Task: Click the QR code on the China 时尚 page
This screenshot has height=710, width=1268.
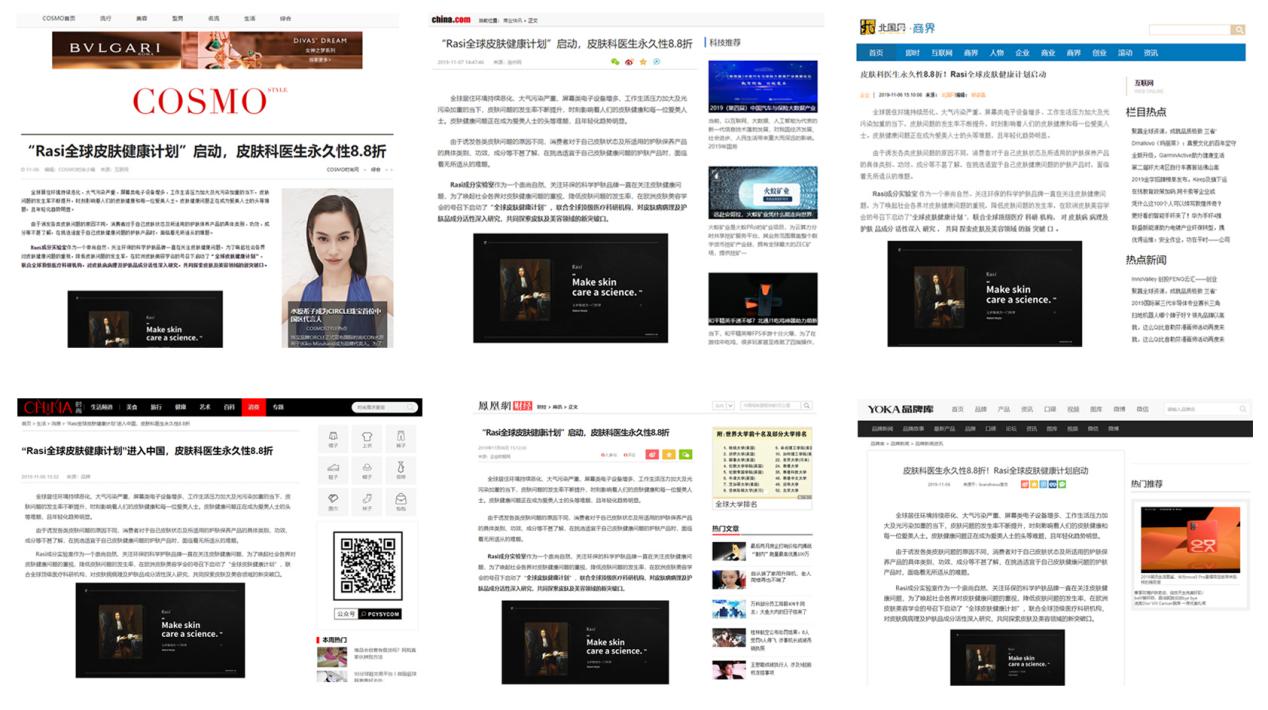Action: tap(368, 565)
